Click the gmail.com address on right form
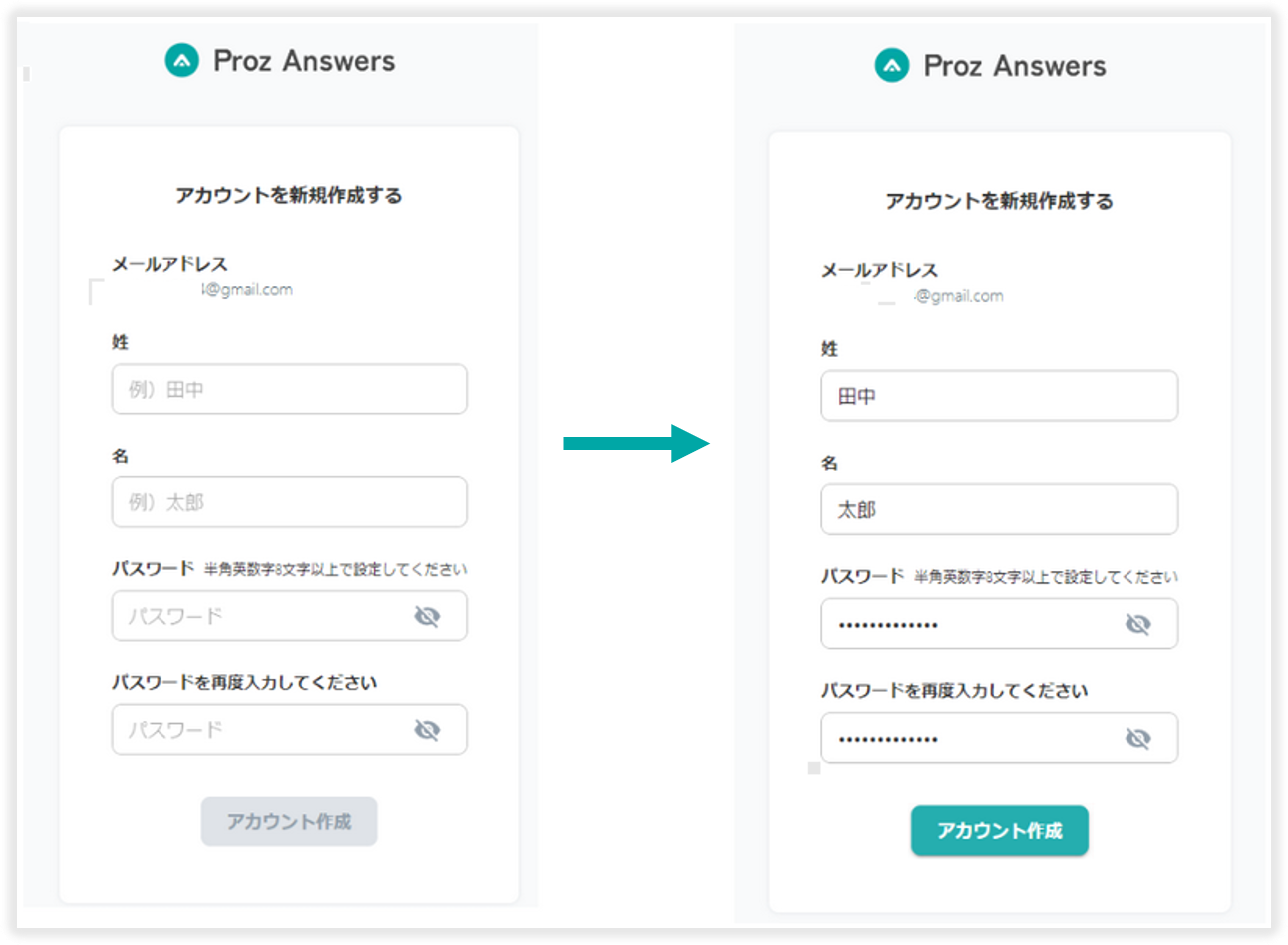This screenshot has width=1288, height=945. 958,296
